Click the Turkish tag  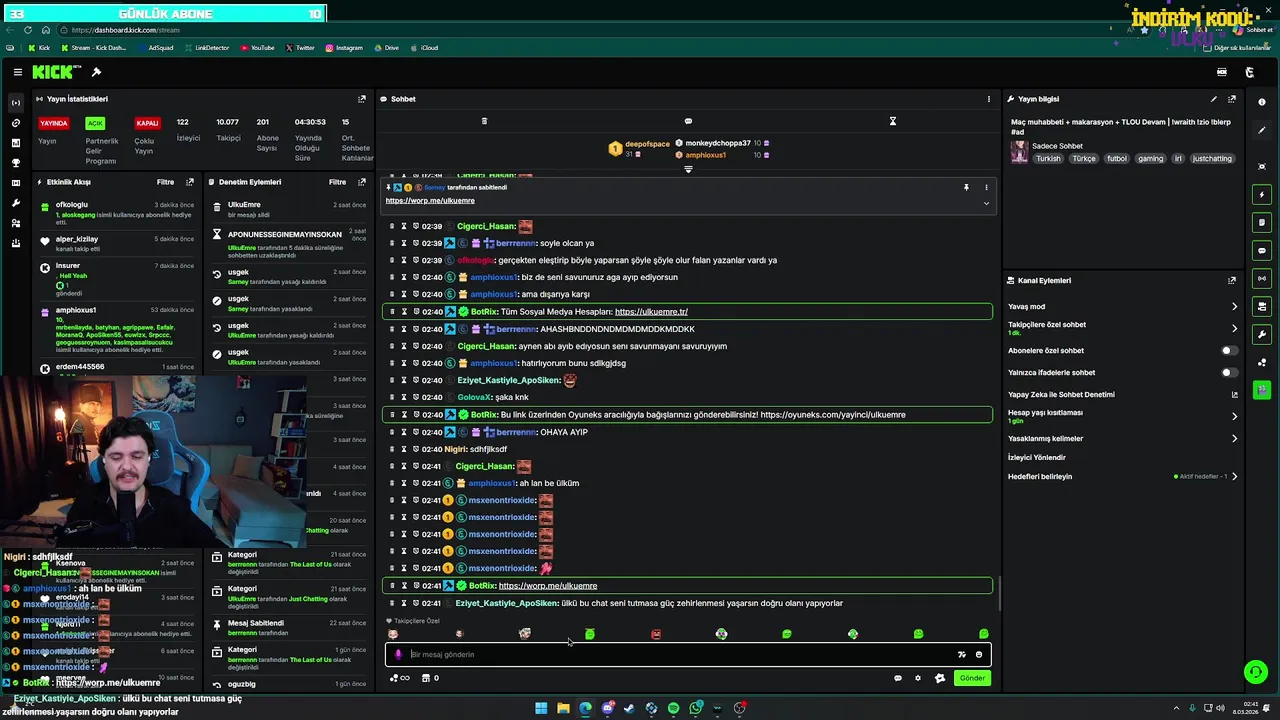click(1048, 159)
